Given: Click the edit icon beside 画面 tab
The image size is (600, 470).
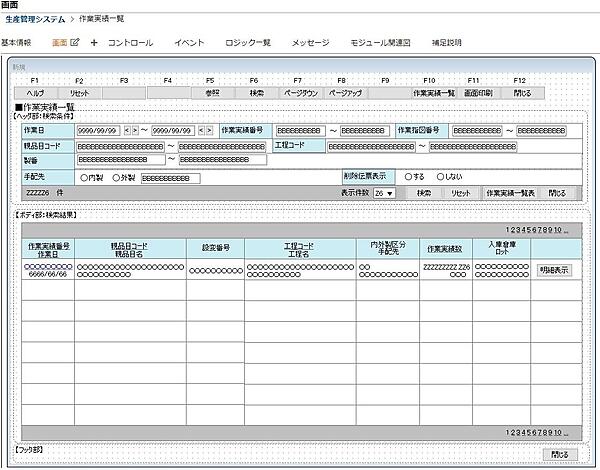Looking at the screenshot, I should (74, 43).
